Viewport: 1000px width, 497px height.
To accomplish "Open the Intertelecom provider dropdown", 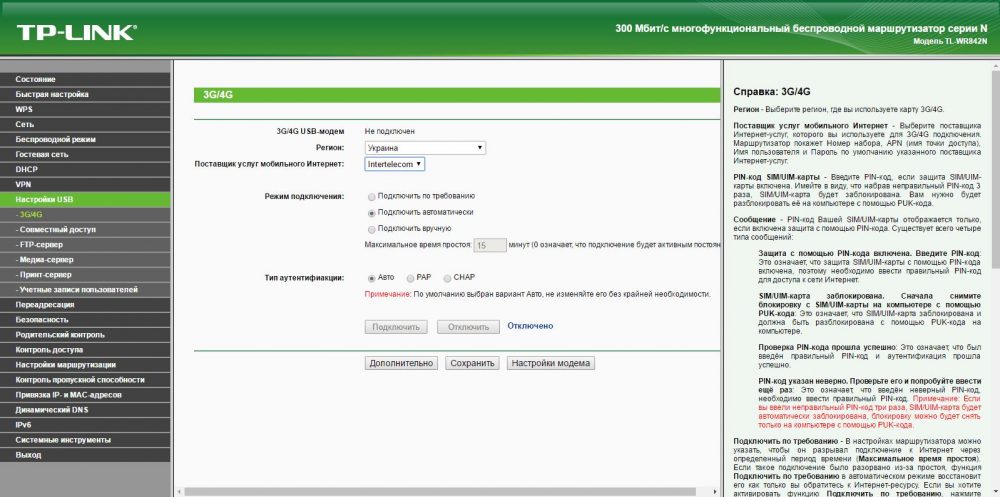I will click(x=395, y=164).
